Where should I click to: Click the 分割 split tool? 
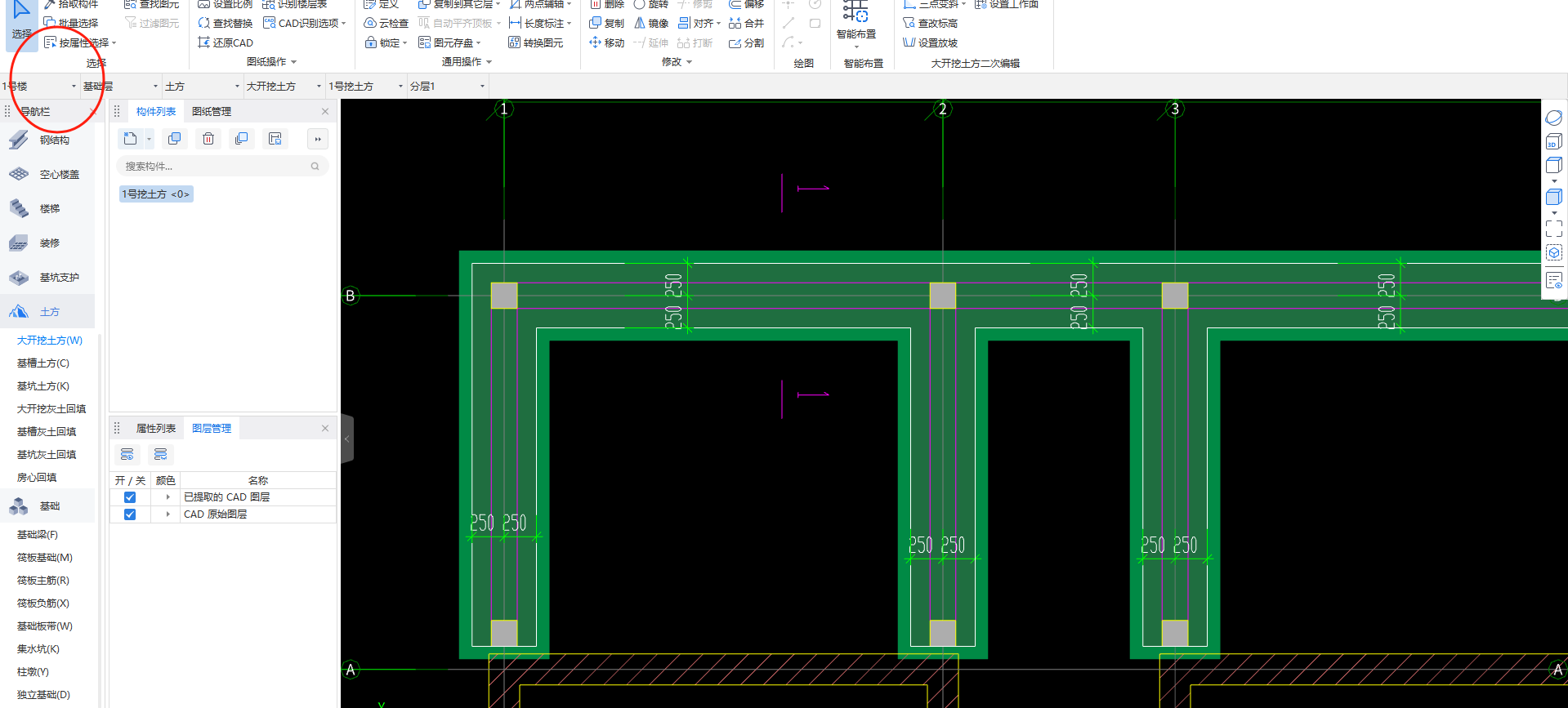(746, 42)
